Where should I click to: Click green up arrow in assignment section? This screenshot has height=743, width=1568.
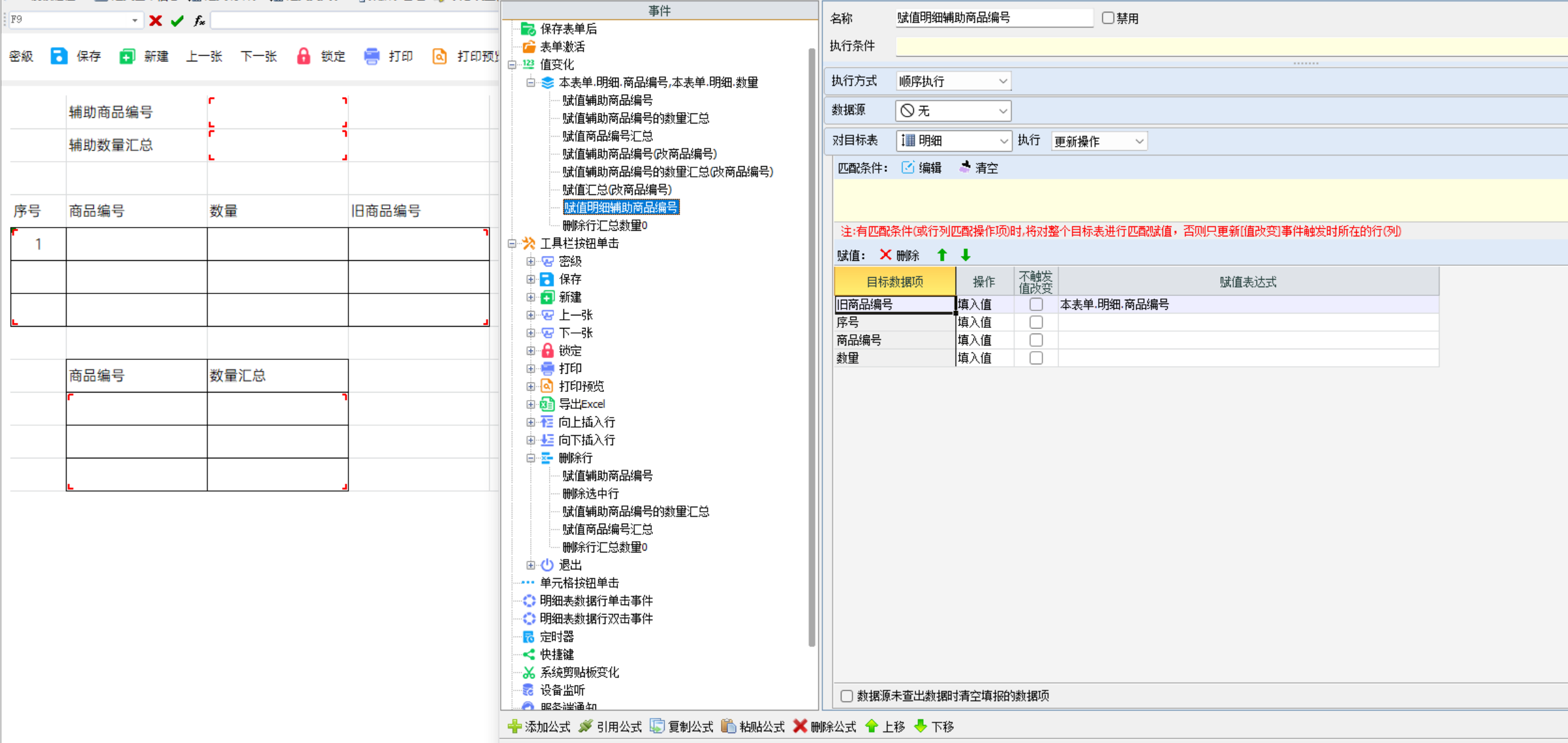pos(942,255)
